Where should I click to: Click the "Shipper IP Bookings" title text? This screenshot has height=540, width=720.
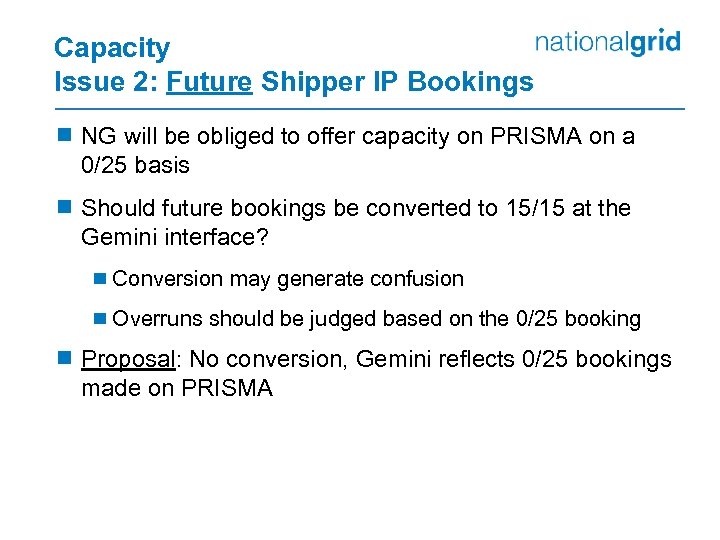coord(397,82)
